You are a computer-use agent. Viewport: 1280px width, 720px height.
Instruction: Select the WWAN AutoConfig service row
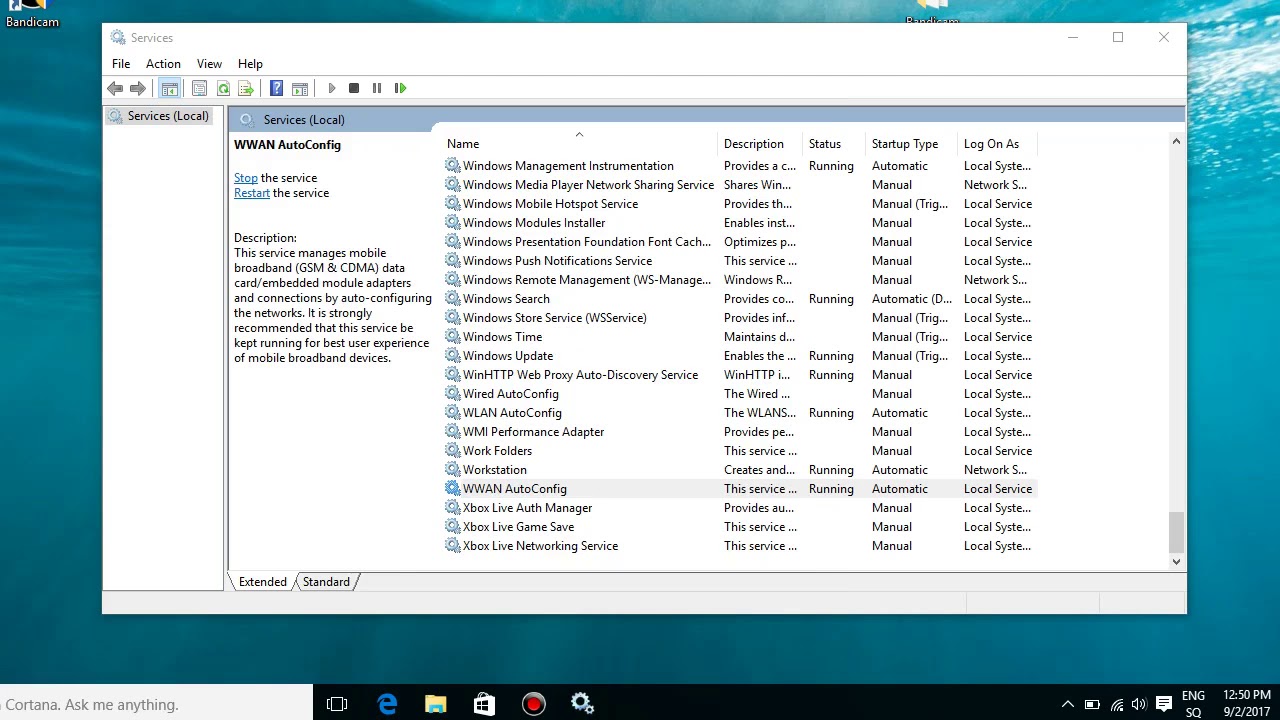point(740,489)
